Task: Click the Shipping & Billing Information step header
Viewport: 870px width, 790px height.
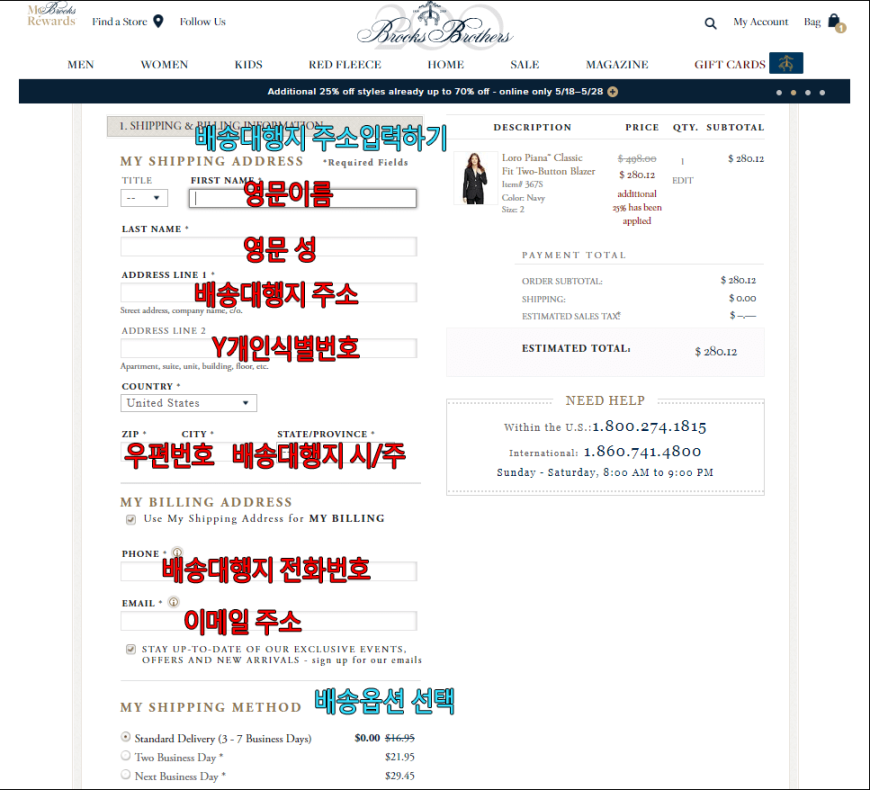Action: tap(265, 126)
